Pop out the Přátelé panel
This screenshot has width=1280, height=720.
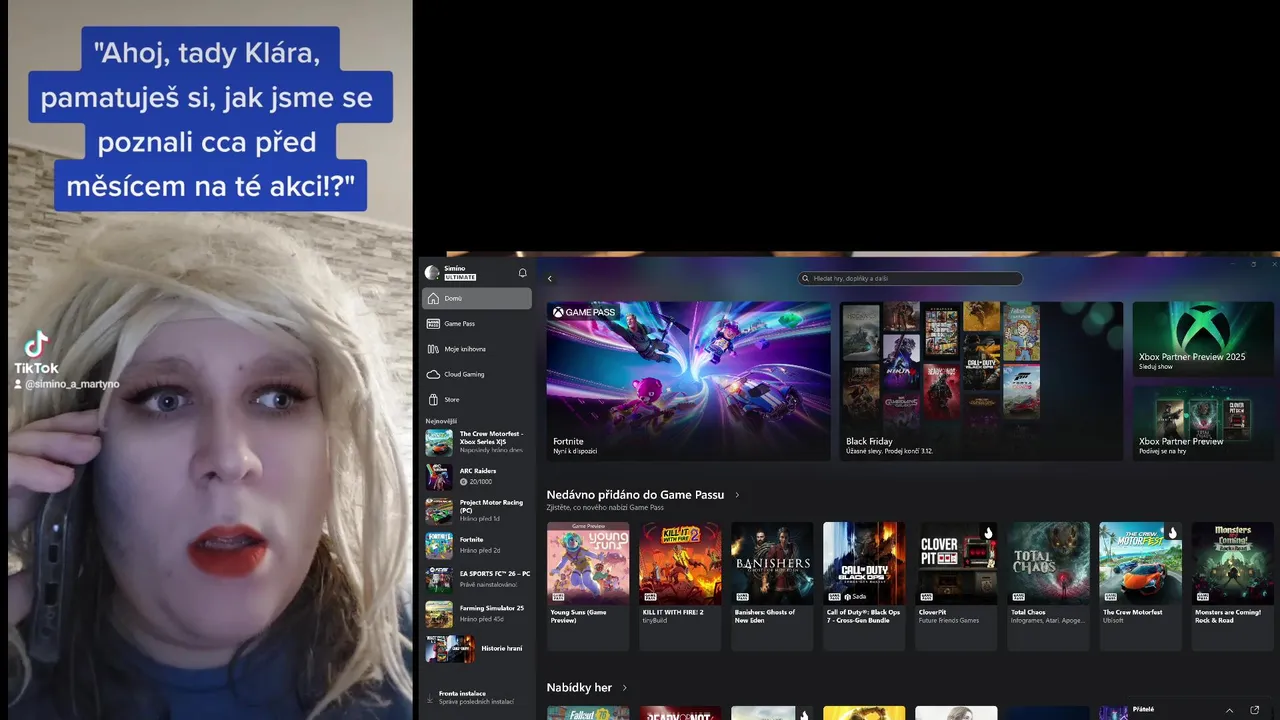point(1255,709)
